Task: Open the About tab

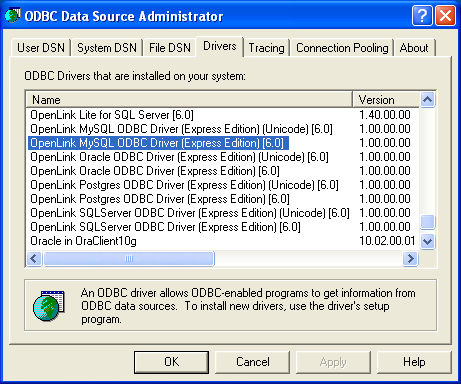Action: point(414,48)
